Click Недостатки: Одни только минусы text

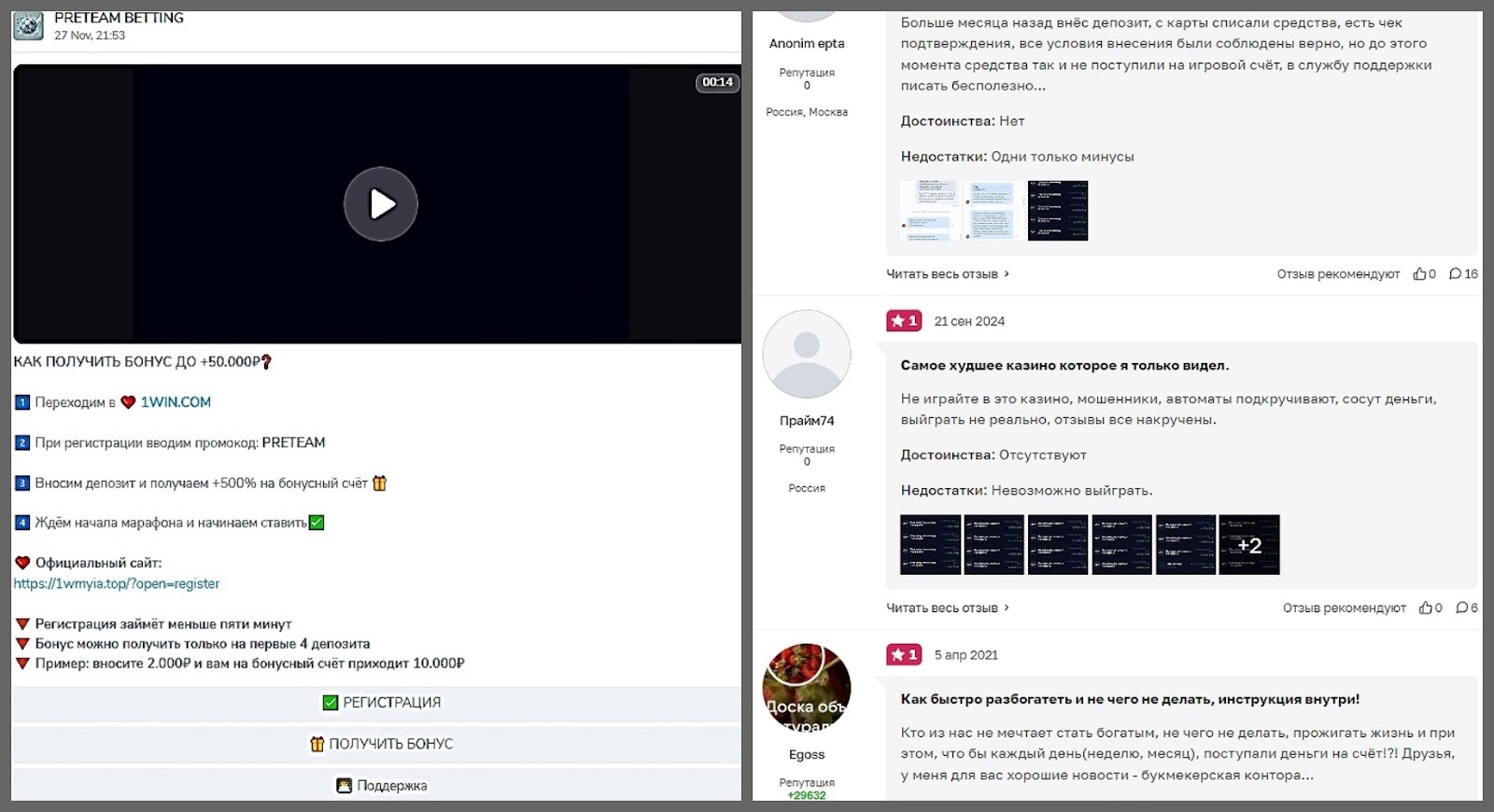coord(1017,157)
